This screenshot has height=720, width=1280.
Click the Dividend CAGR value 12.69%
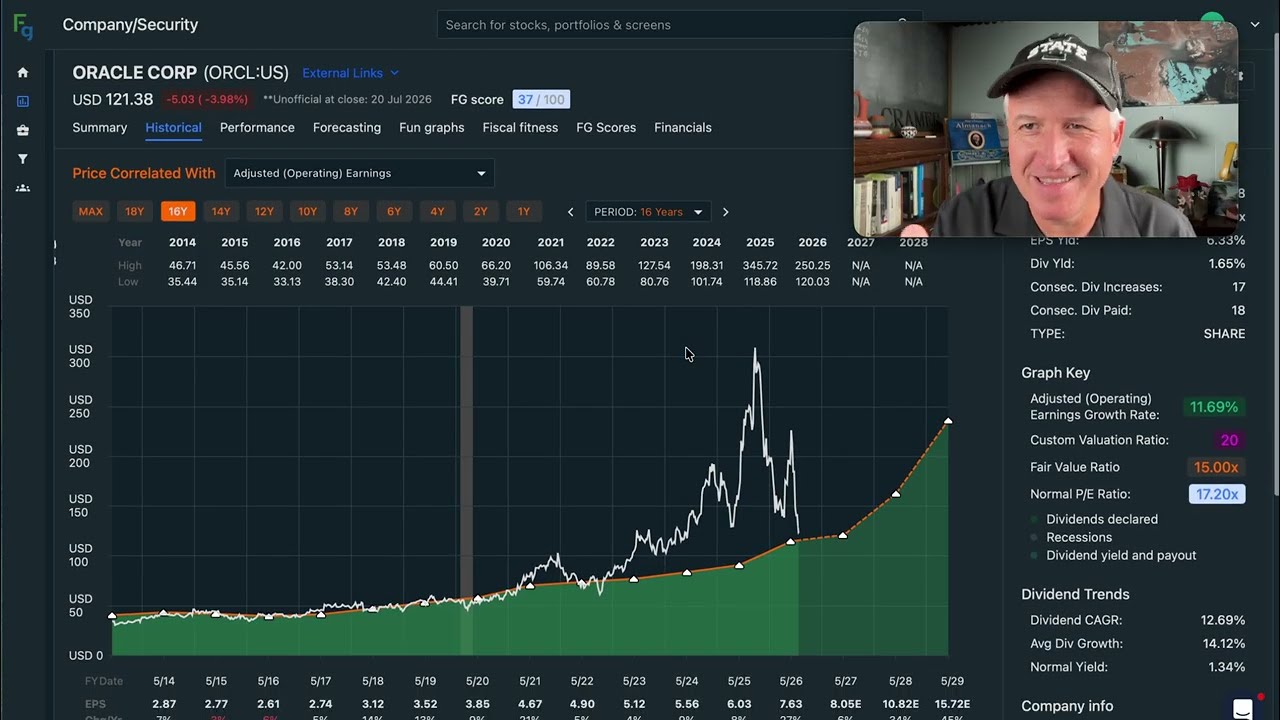[1223, 620]
